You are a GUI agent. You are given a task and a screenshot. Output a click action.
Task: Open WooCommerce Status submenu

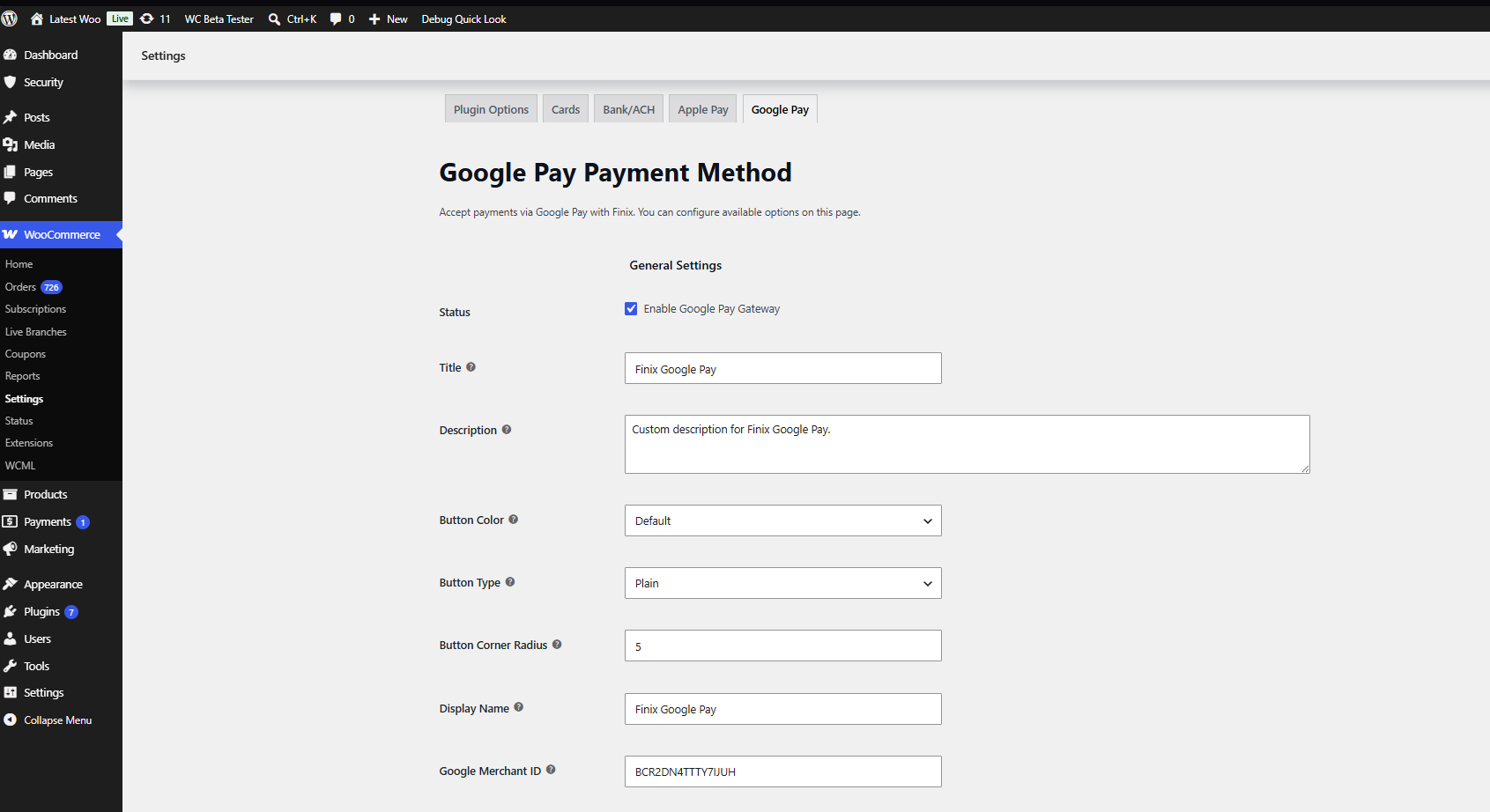[x=19, y=421]
